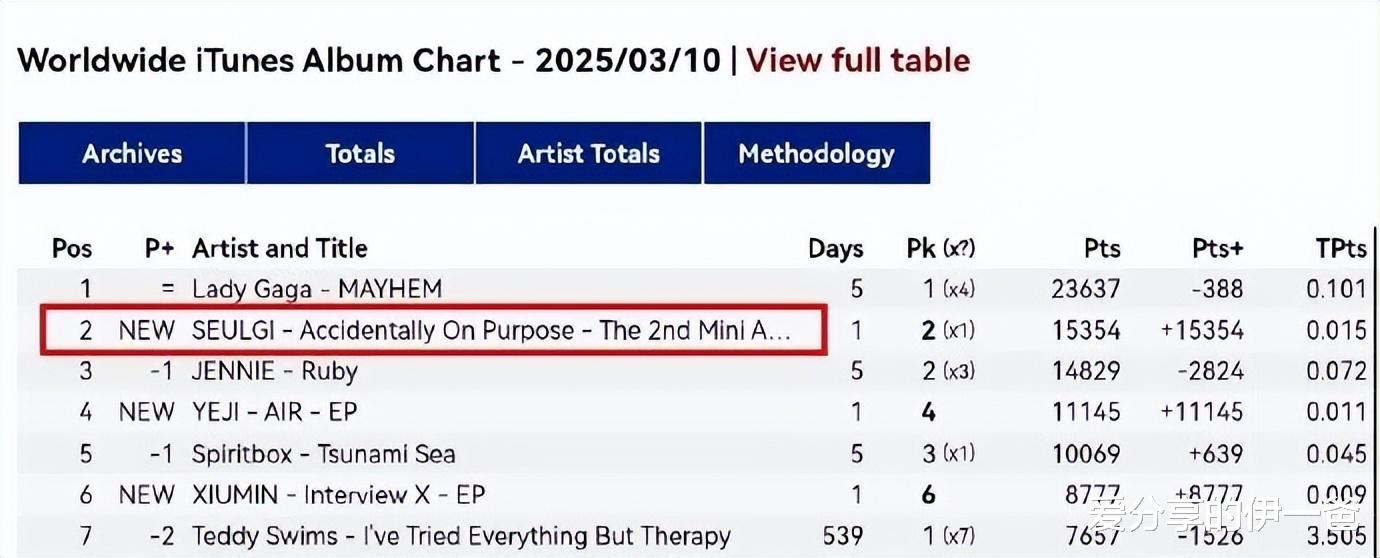Open the Methodology tab
1380x558 pixels.
coord(816,153)
